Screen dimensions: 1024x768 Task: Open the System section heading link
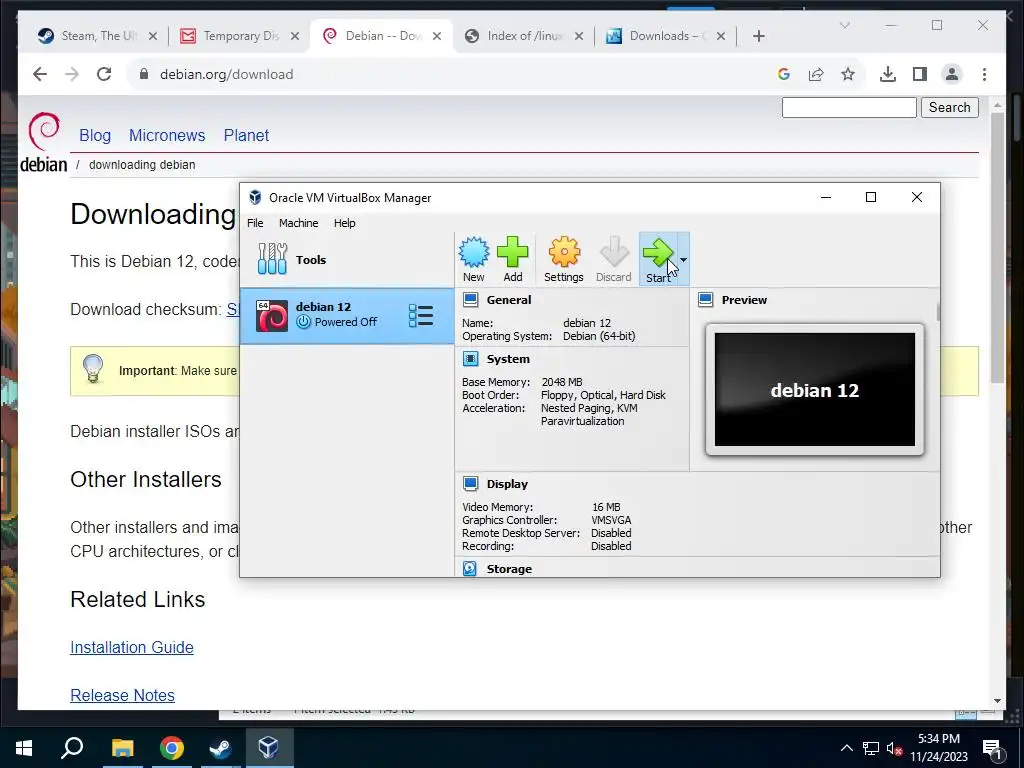point(508,359)
